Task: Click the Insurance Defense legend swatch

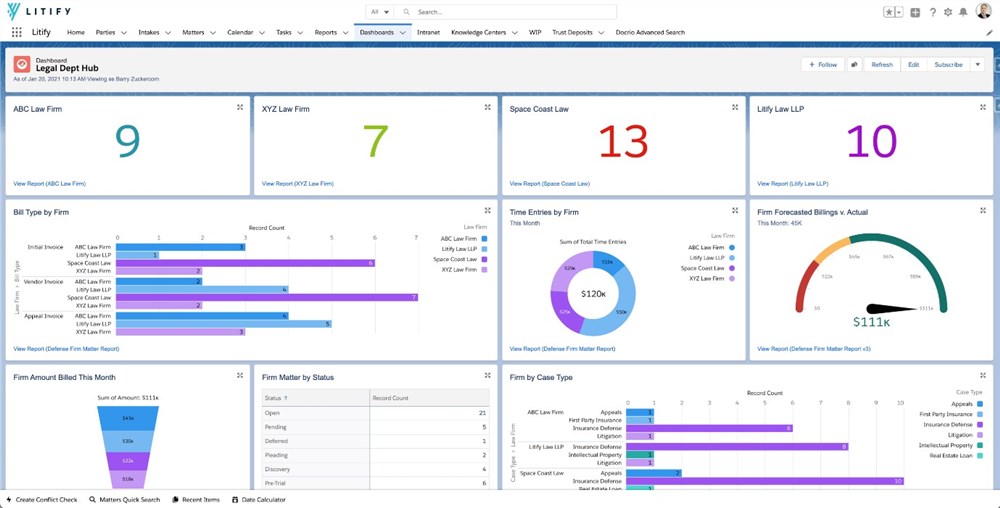Action: click(x=980, y=425)
